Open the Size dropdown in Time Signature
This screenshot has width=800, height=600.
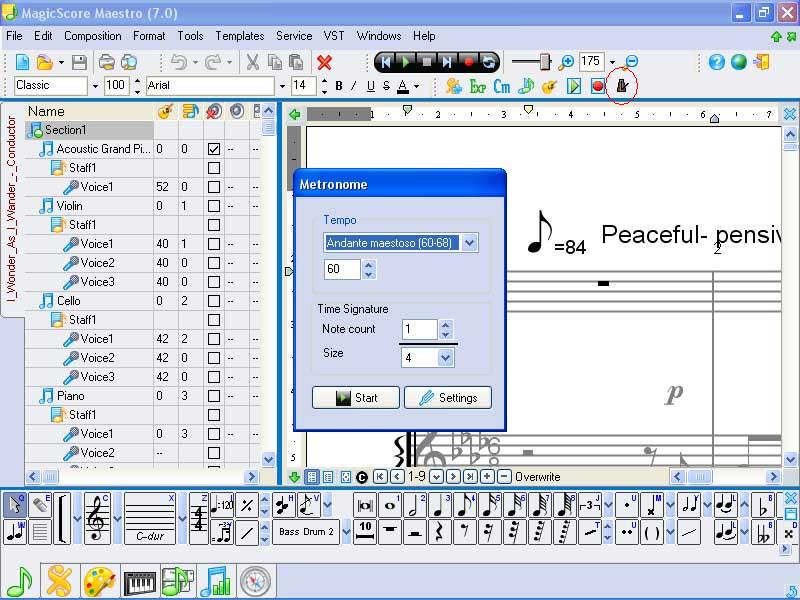445,358
